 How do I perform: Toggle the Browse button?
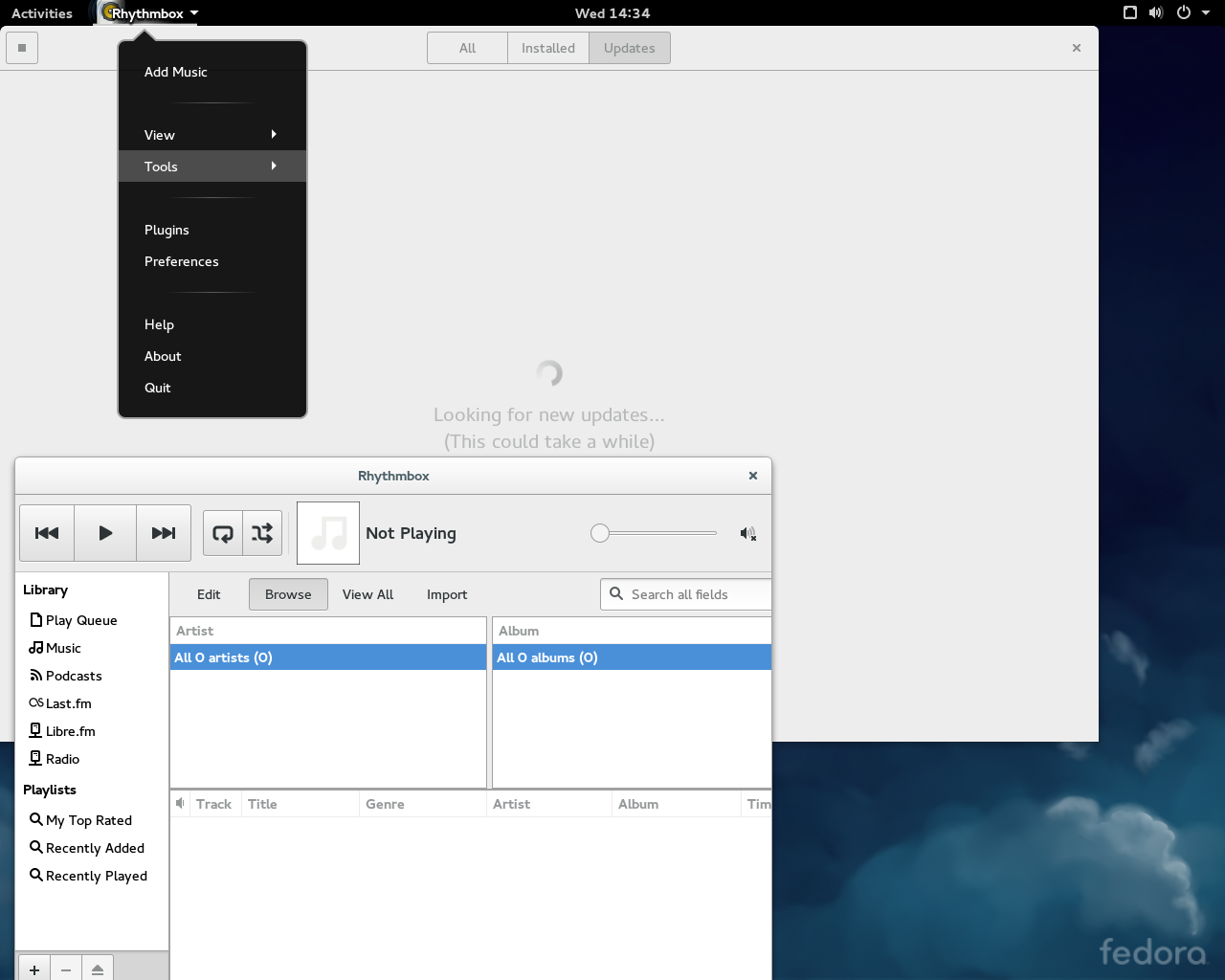click(288, 594)
